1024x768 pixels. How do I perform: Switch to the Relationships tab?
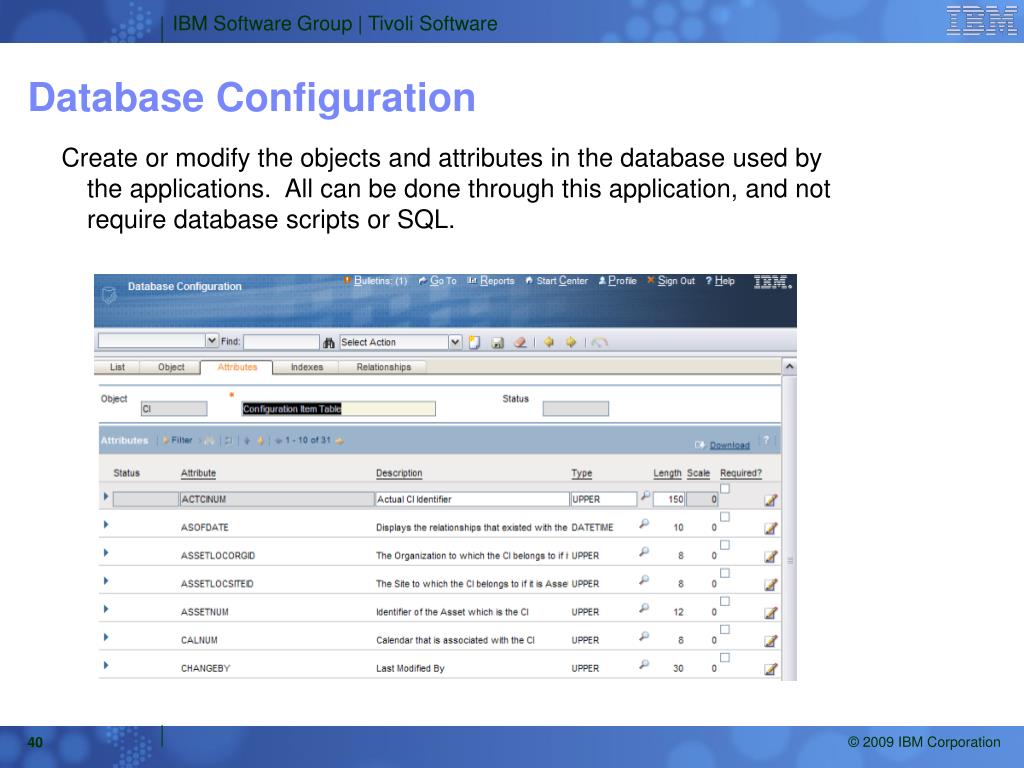[384, 367]
